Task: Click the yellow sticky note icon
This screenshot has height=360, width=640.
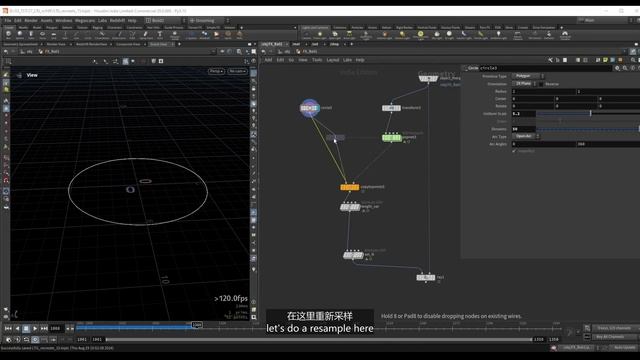Action: point(605,60)
